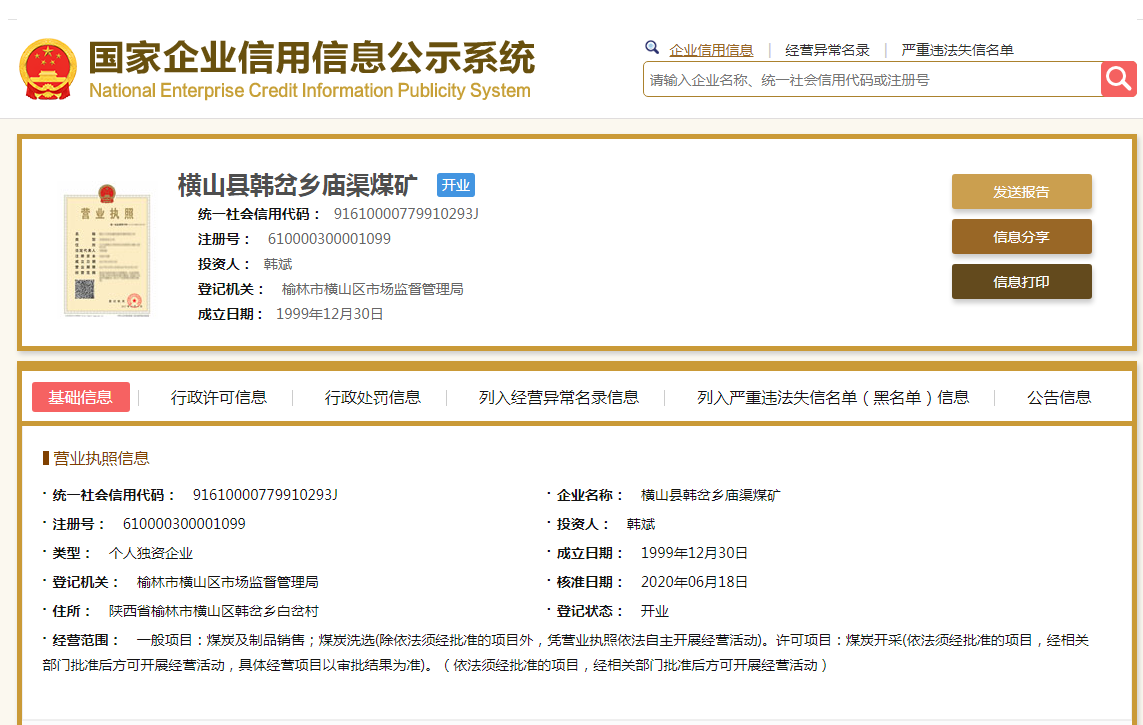The image size is (1143, 725).
Task: Click the 开业 status badge
Action: click(456, 185)
